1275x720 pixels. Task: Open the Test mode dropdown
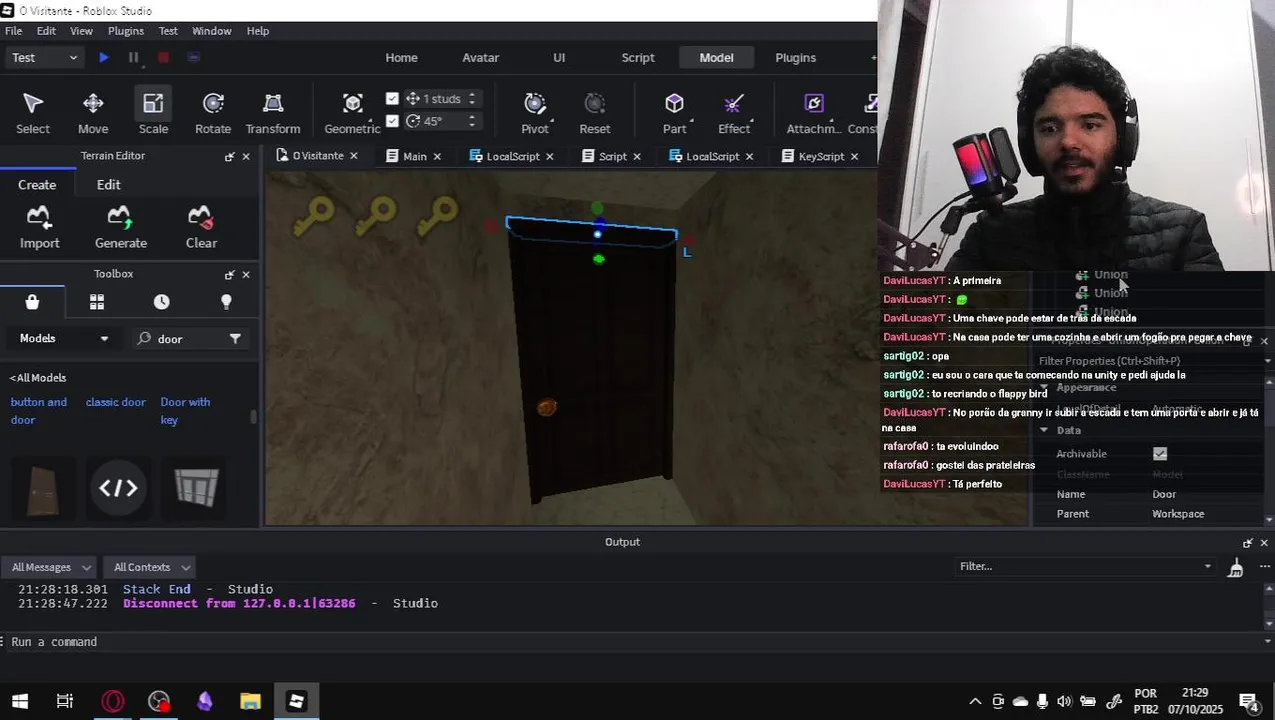coord(44,58)
